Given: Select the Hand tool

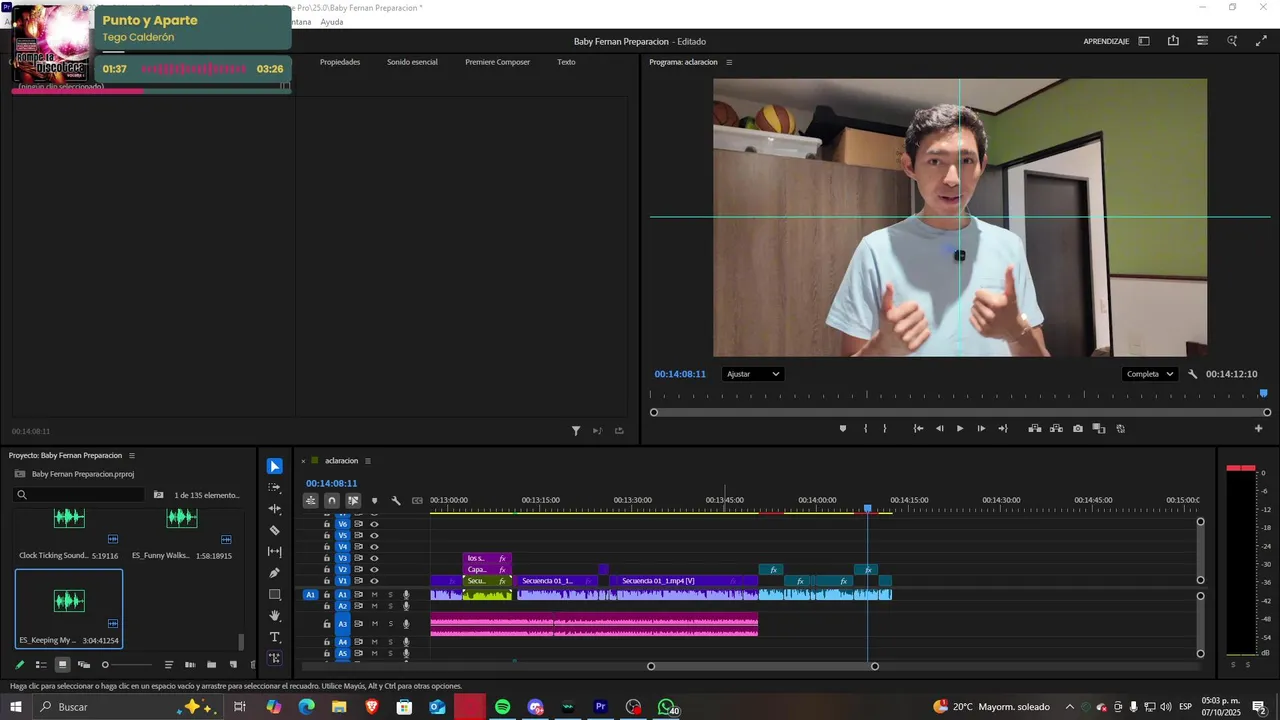Looking at the screenshot, I should click(x=275, y=616).
